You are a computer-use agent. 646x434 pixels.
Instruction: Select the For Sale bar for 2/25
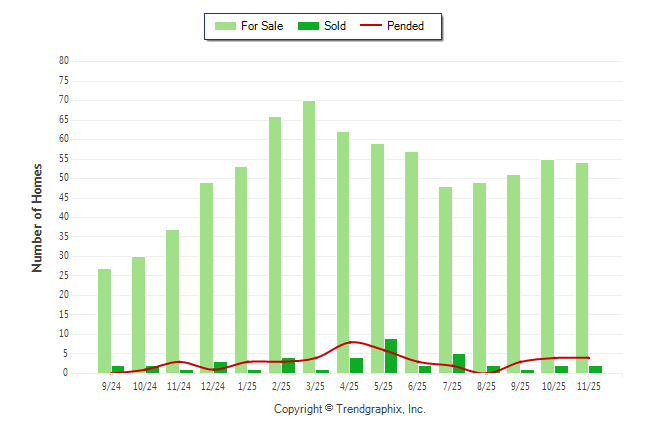(x=275, y=244)
